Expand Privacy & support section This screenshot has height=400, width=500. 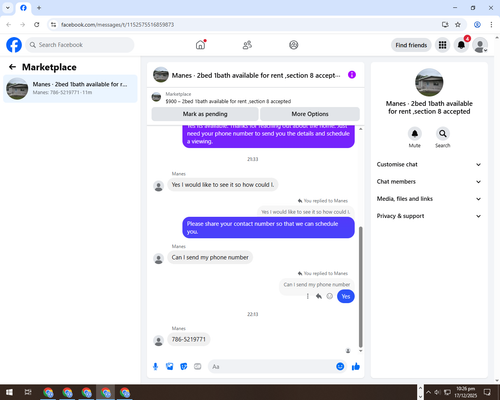[429, 216]
